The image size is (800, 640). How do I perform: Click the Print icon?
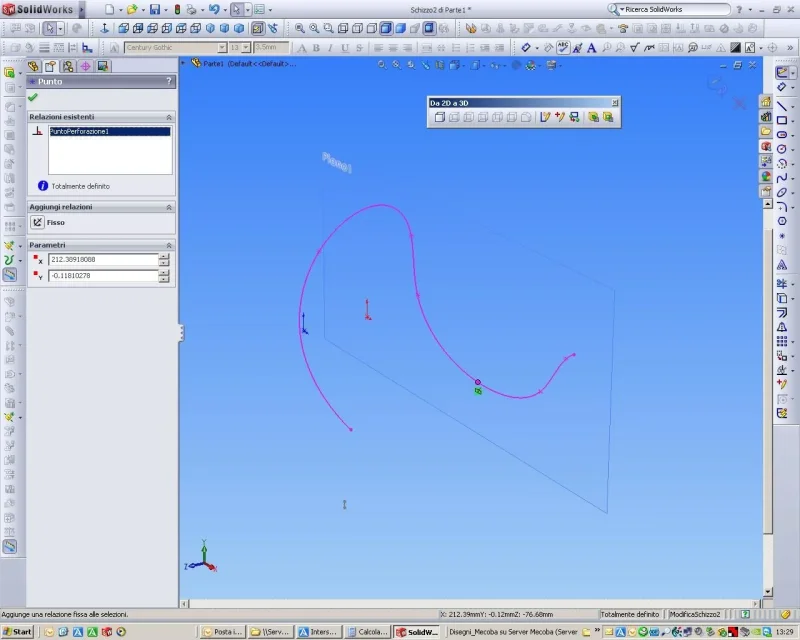191,9
